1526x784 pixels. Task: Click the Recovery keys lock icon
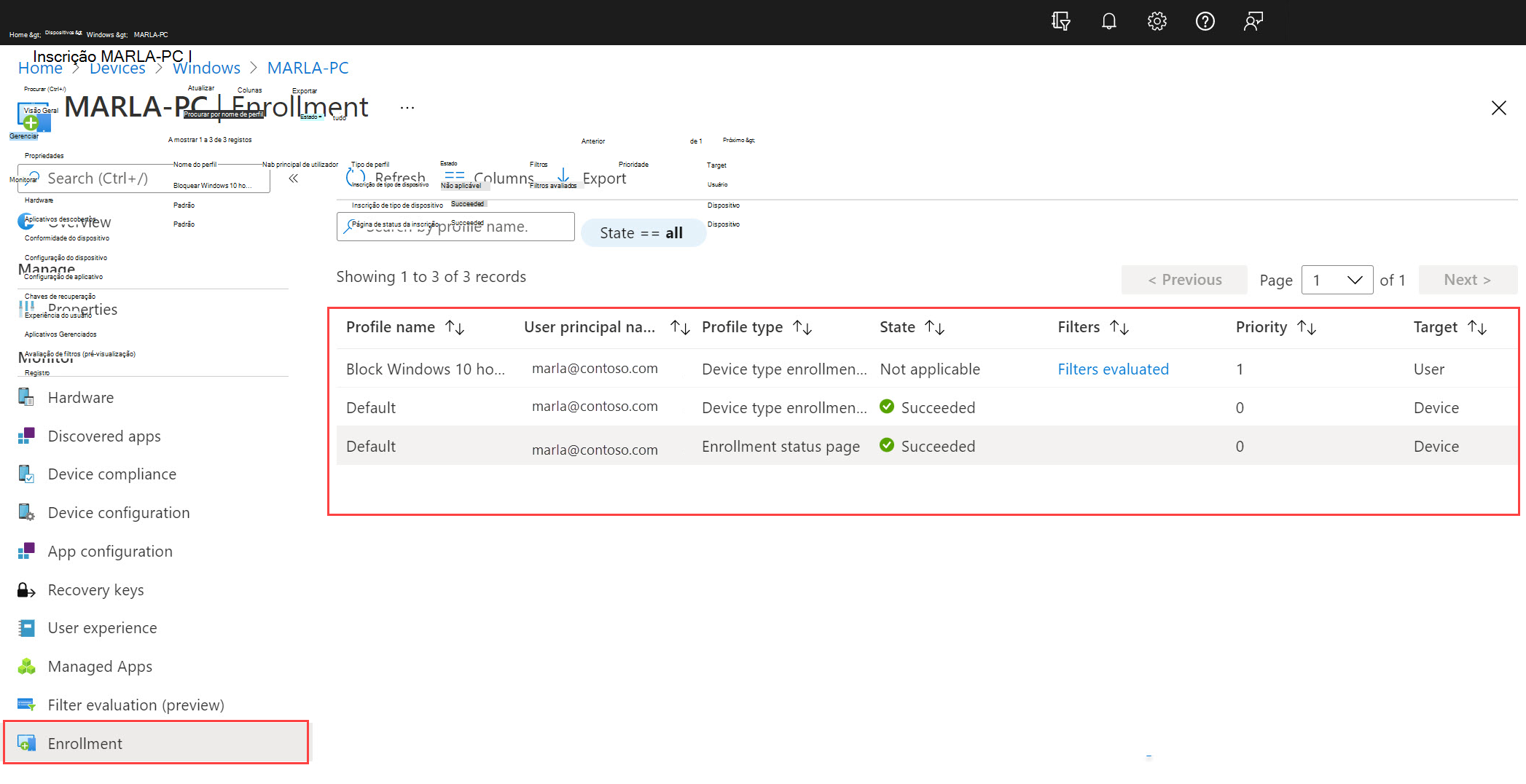tap(26, 590)
